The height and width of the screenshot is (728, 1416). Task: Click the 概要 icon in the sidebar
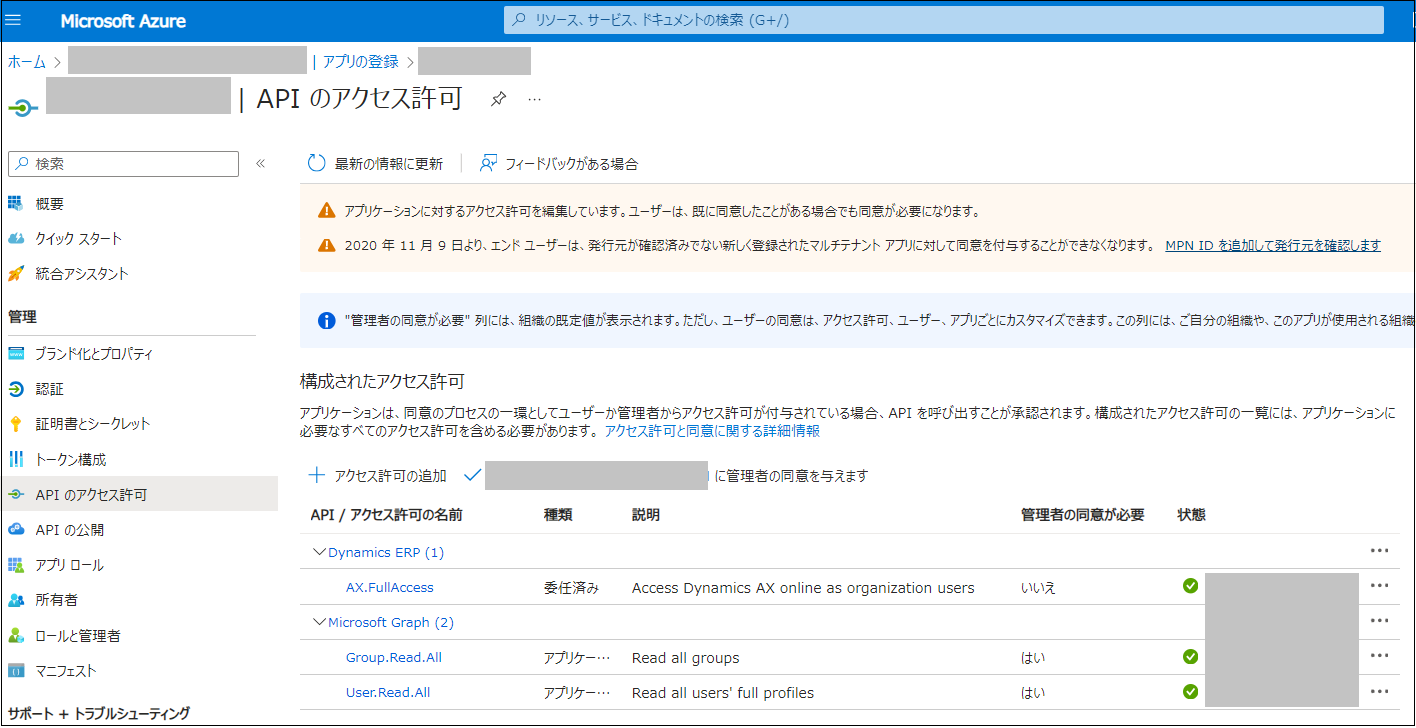tap(16, 204)
